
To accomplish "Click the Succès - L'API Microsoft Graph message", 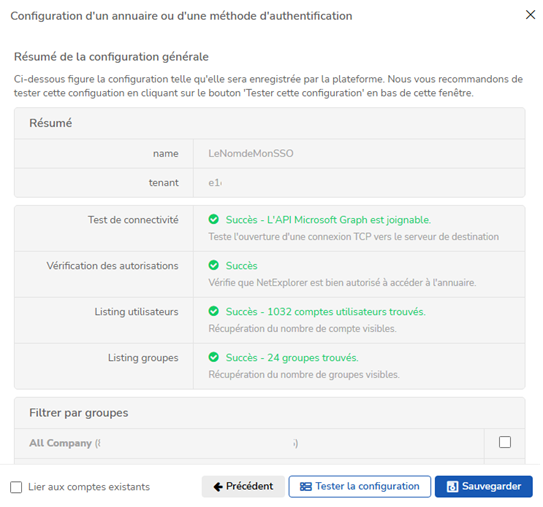I will click(x=328, y=220).
